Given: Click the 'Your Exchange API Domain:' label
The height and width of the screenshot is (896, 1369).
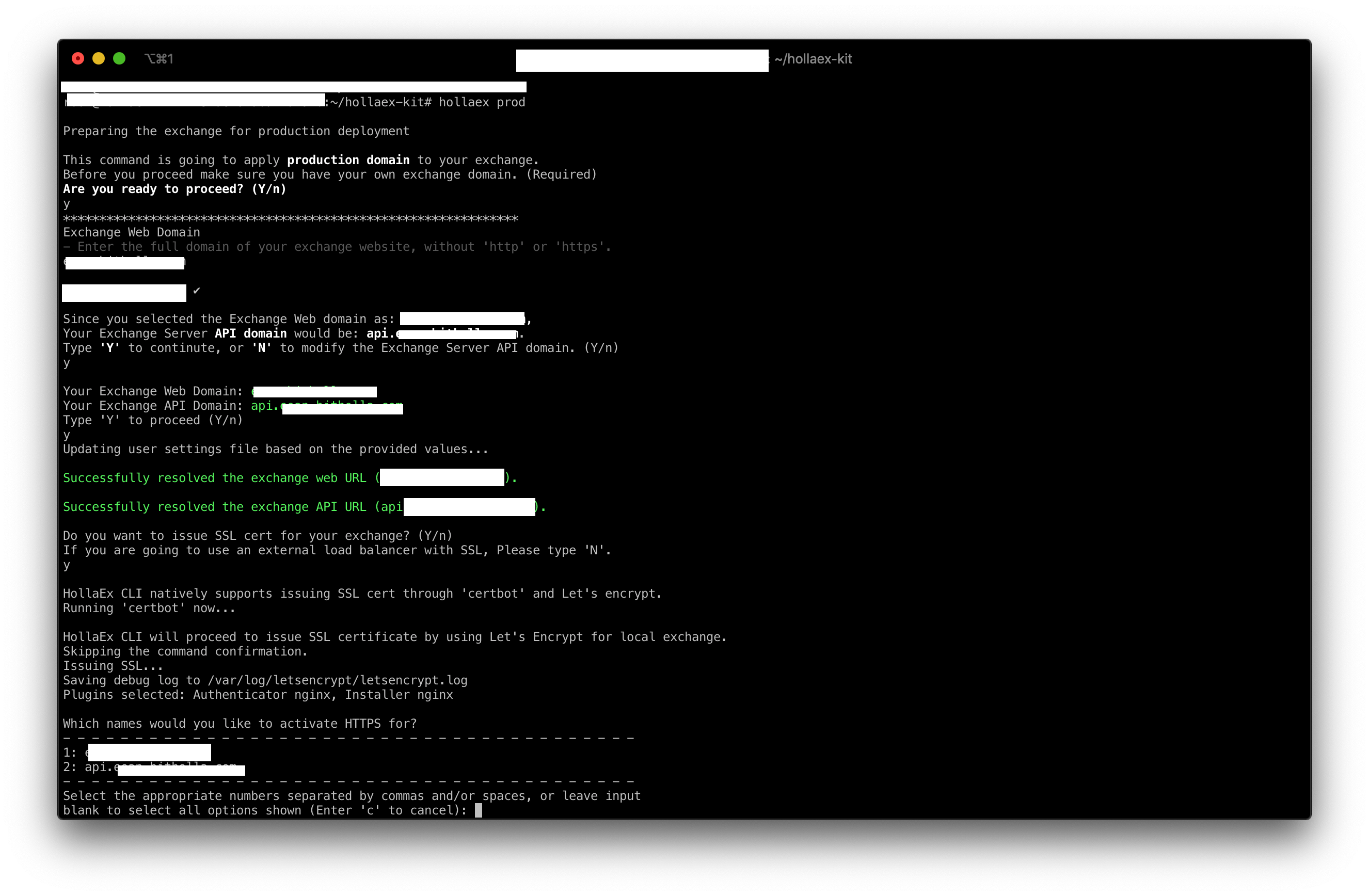Looking at the screenshot, I should 152,406.
